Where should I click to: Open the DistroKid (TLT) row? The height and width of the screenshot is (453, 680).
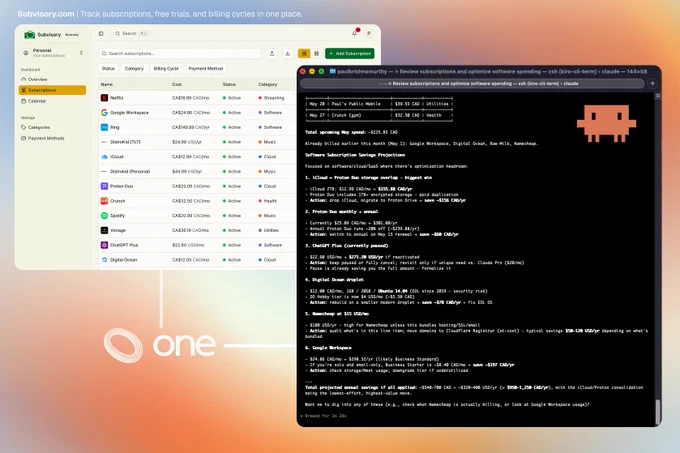click(x=197, y=142)
